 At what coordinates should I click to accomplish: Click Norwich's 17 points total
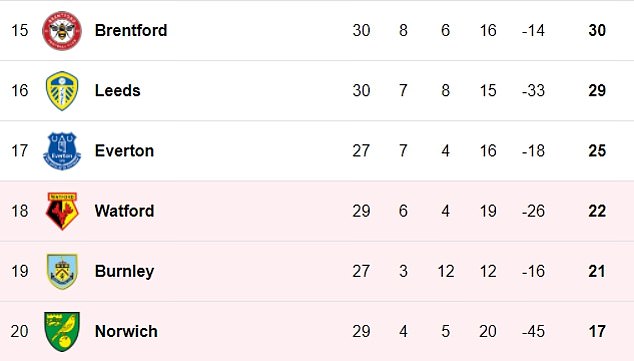point(597,331)
